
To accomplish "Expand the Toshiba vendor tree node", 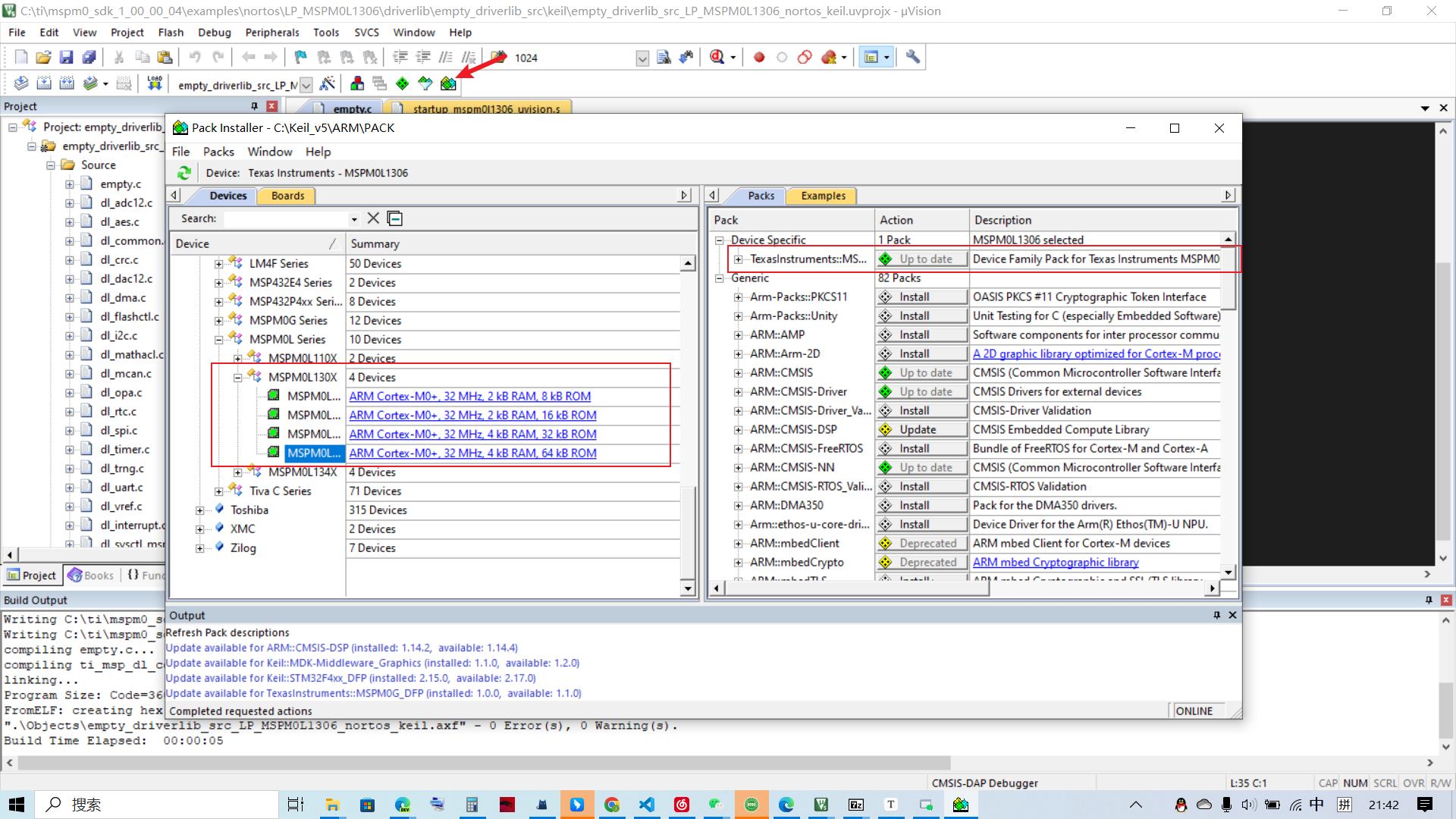I will (x=199, y=510).
